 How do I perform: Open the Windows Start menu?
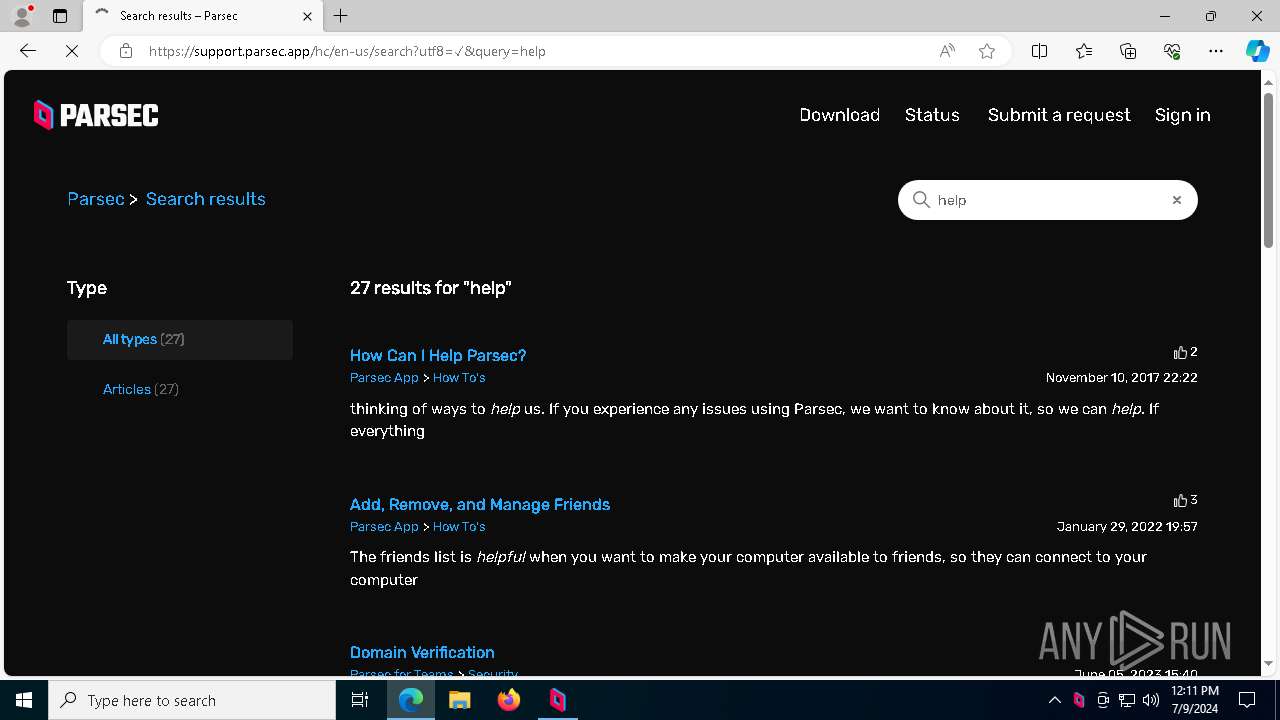click(x=24, y=700)
